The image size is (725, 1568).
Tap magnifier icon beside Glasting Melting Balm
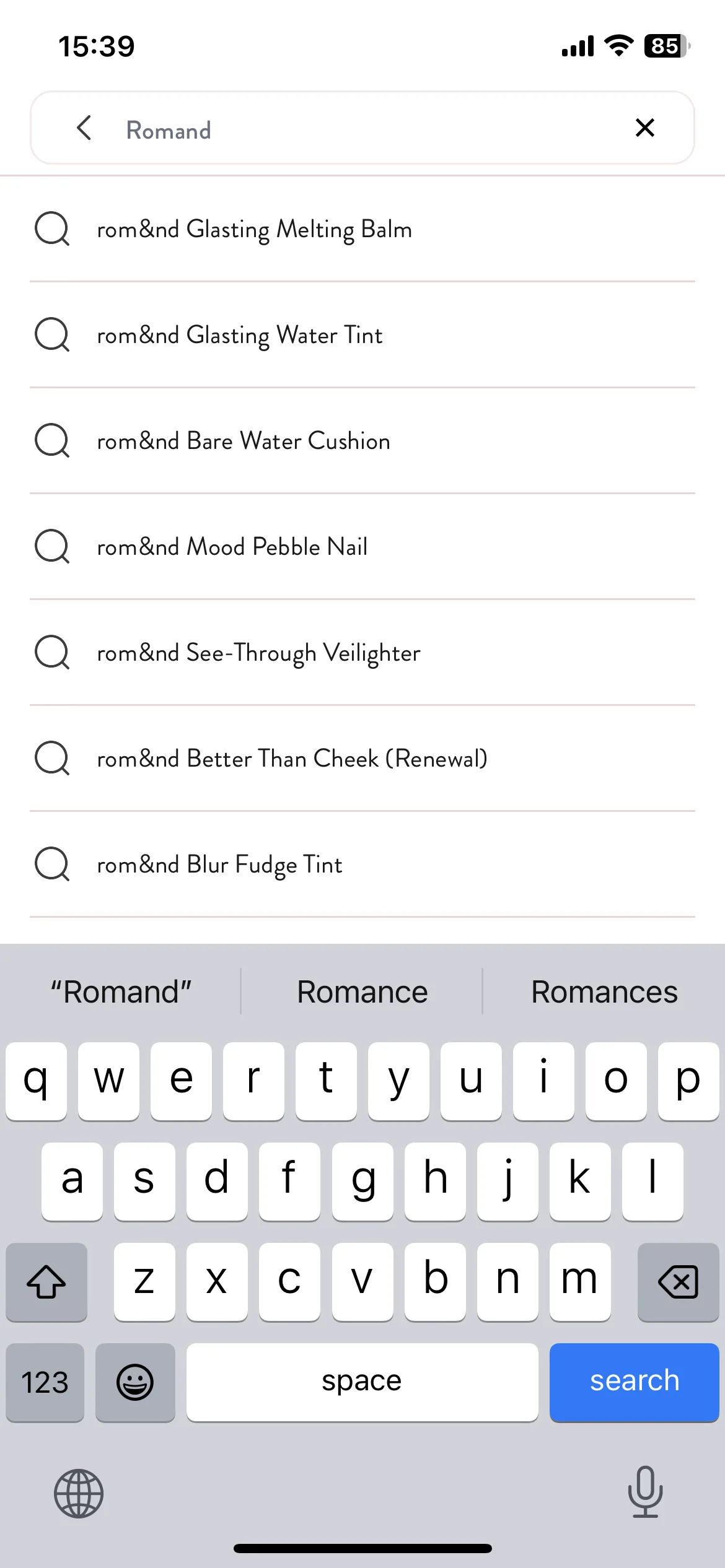(52, 229)
